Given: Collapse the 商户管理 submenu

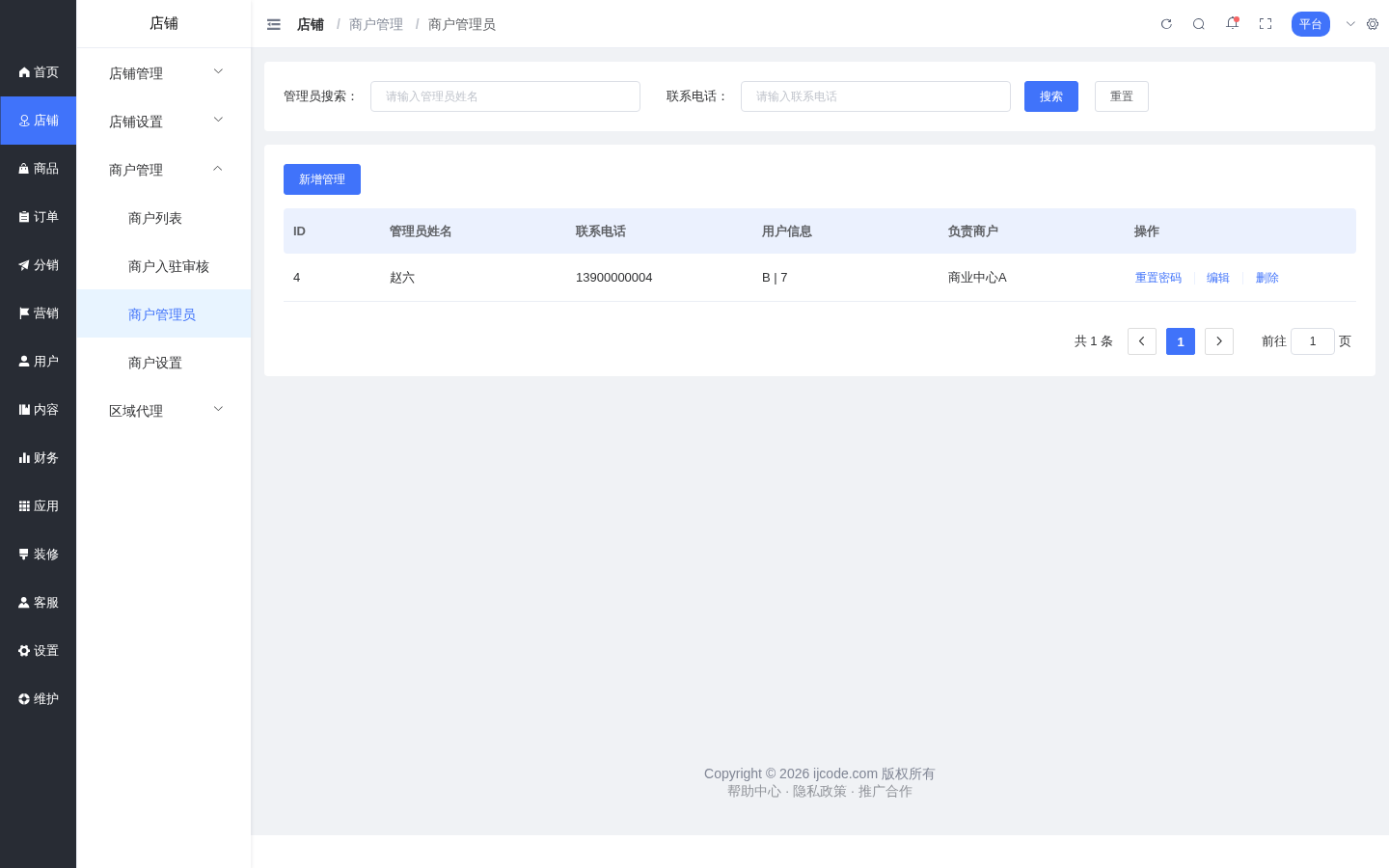Looking at the screenshot, I should 164,169.
